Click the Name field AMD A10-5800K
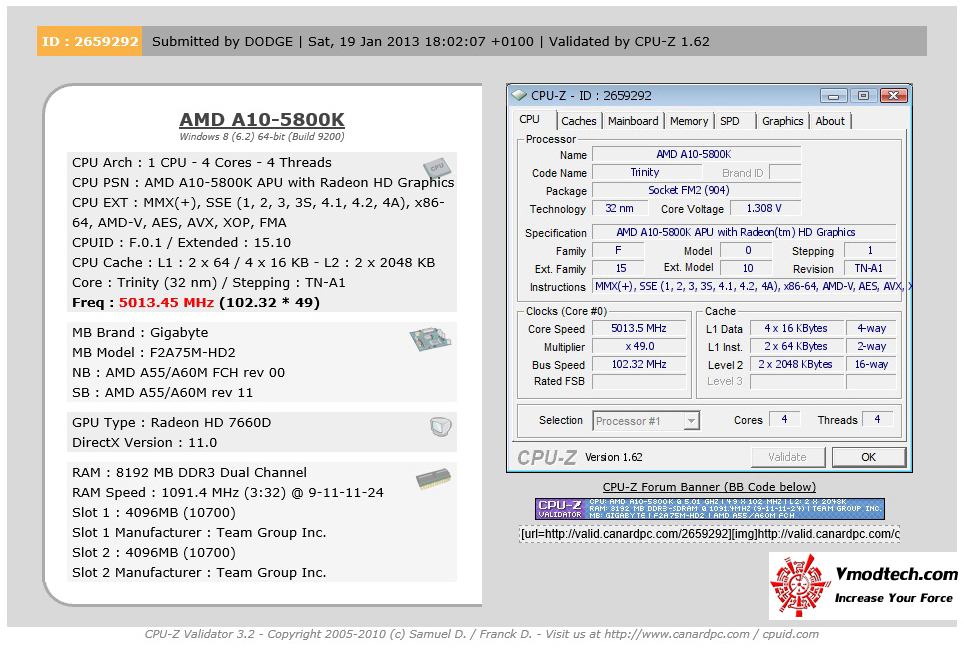Screen dimensions: 962x656 coord(696,155)
